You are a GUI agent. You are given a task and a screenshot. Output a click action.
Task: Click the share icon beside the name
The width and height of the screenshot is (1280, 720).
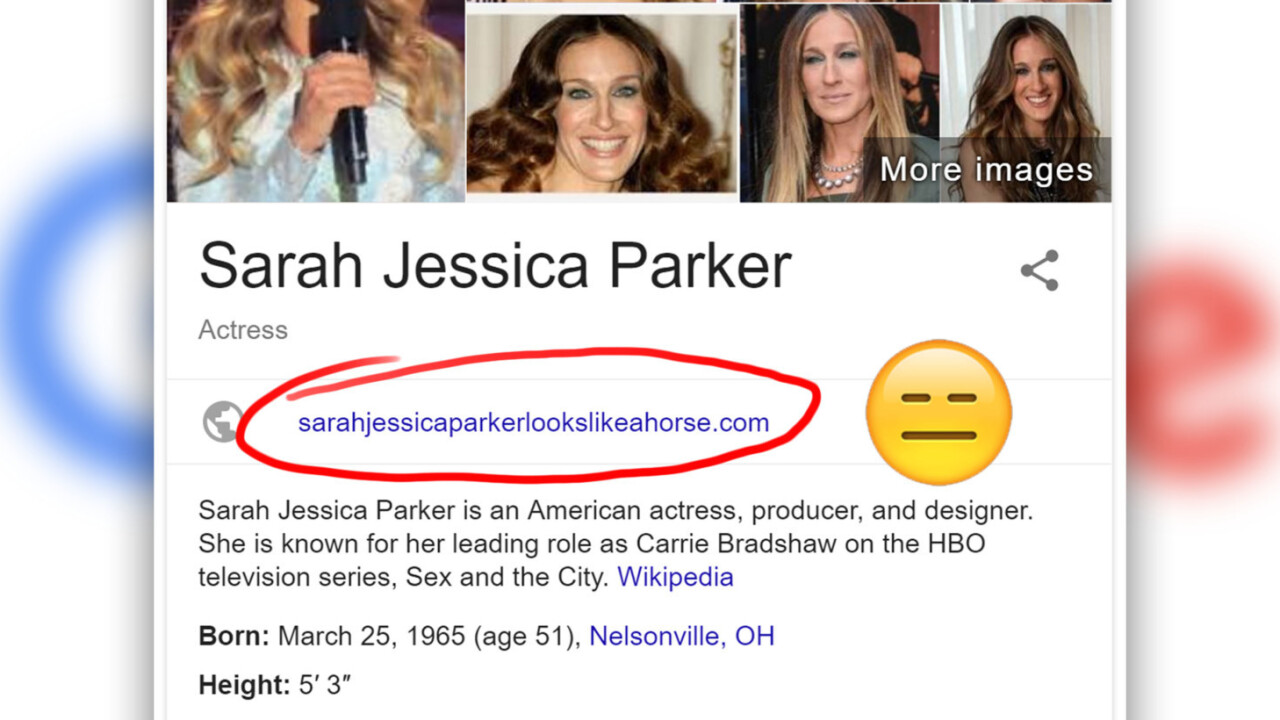(x=1039, y=271)
